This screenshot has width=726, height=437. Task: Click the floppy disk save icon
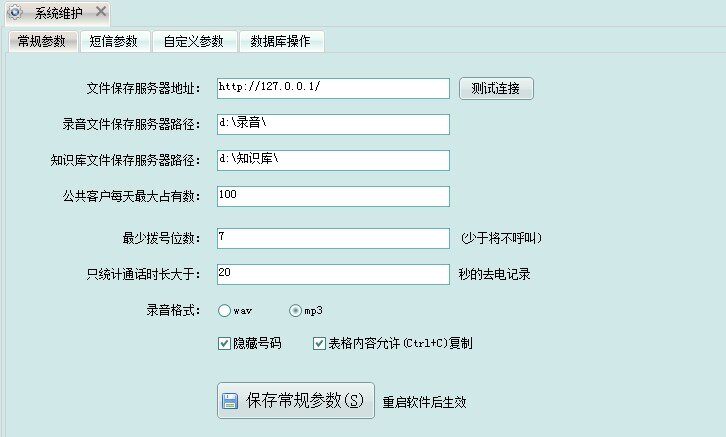(230, 401)
